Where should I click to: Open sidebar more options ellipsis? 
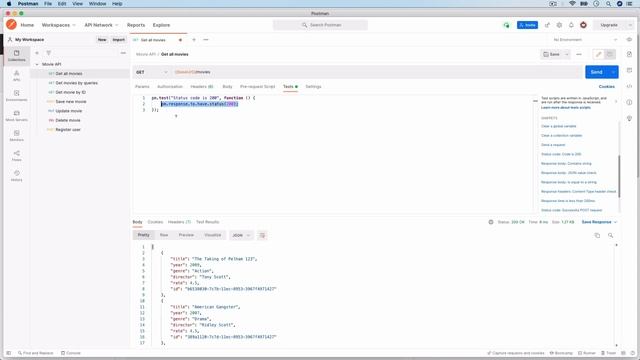(123, 53)
